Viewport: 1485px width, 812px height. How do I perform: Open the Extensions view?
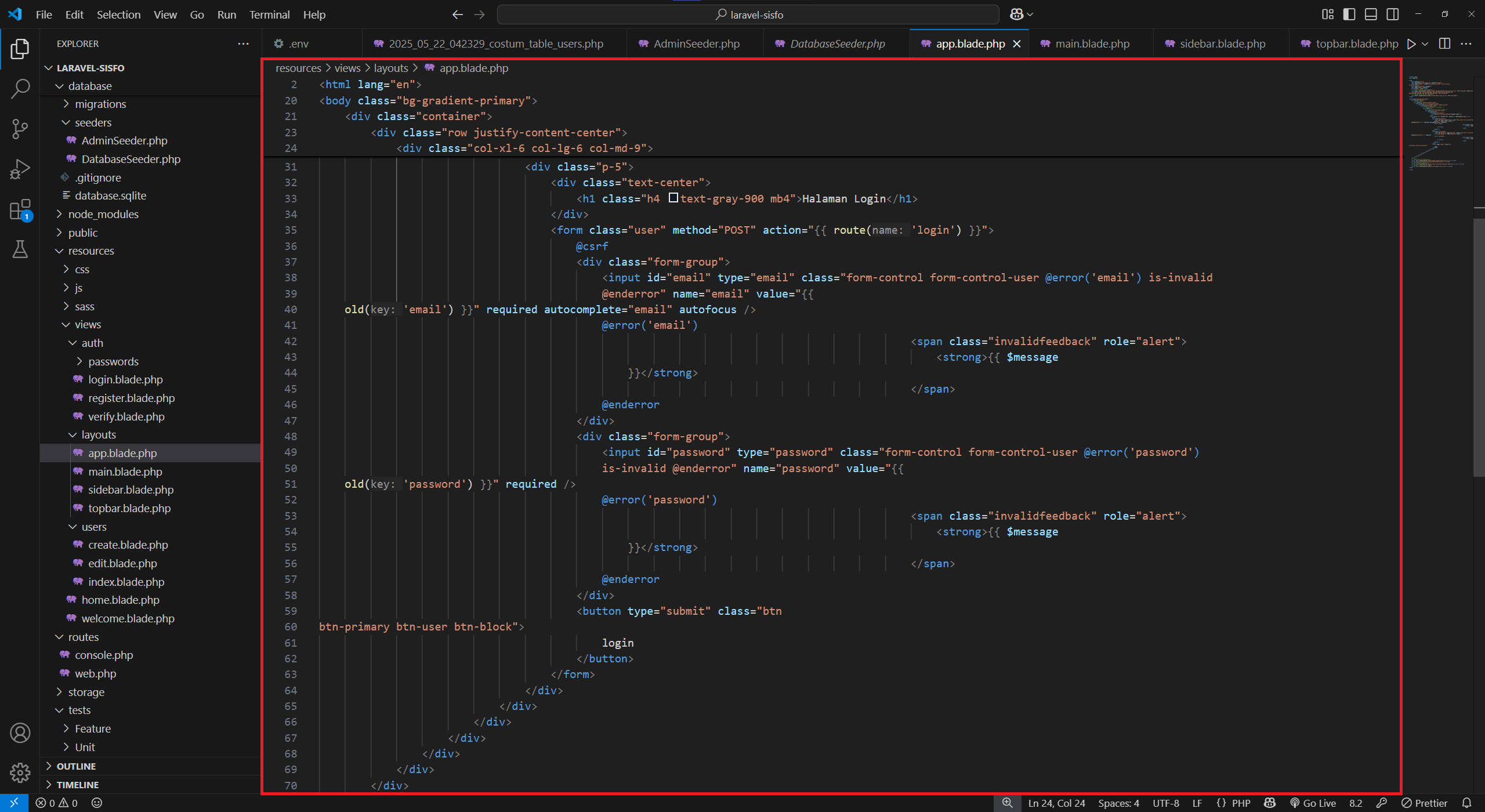[20, 209]
